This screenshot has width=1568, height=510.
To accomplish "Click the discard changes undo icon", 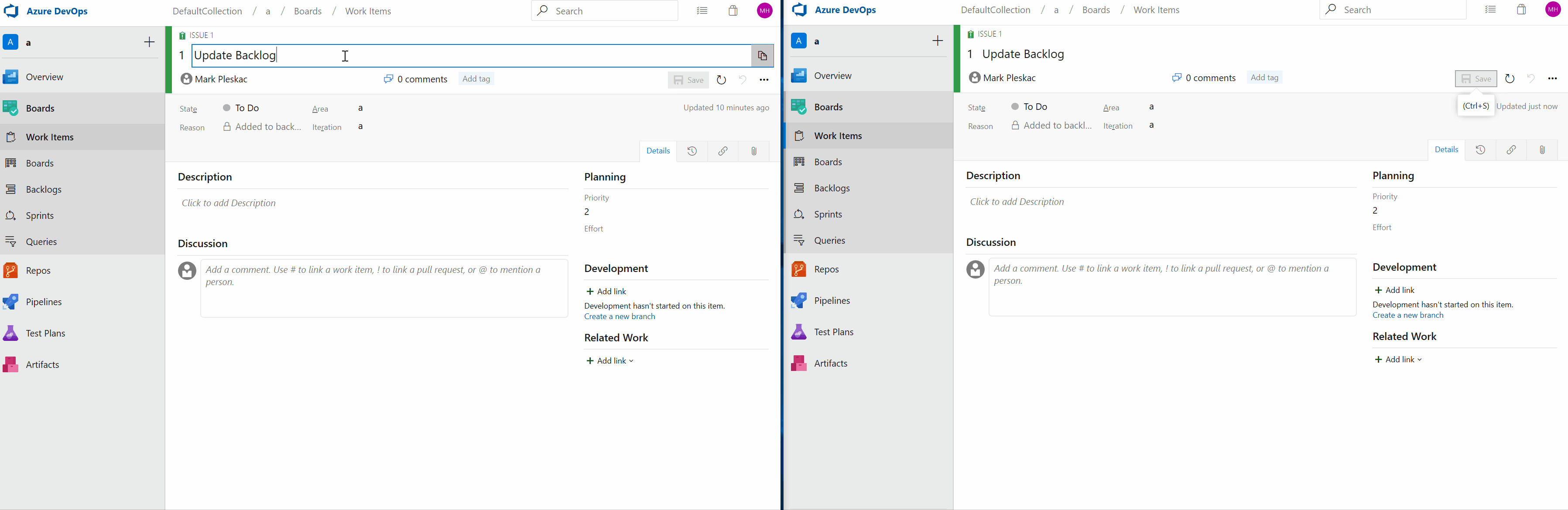I will point(742,79).
